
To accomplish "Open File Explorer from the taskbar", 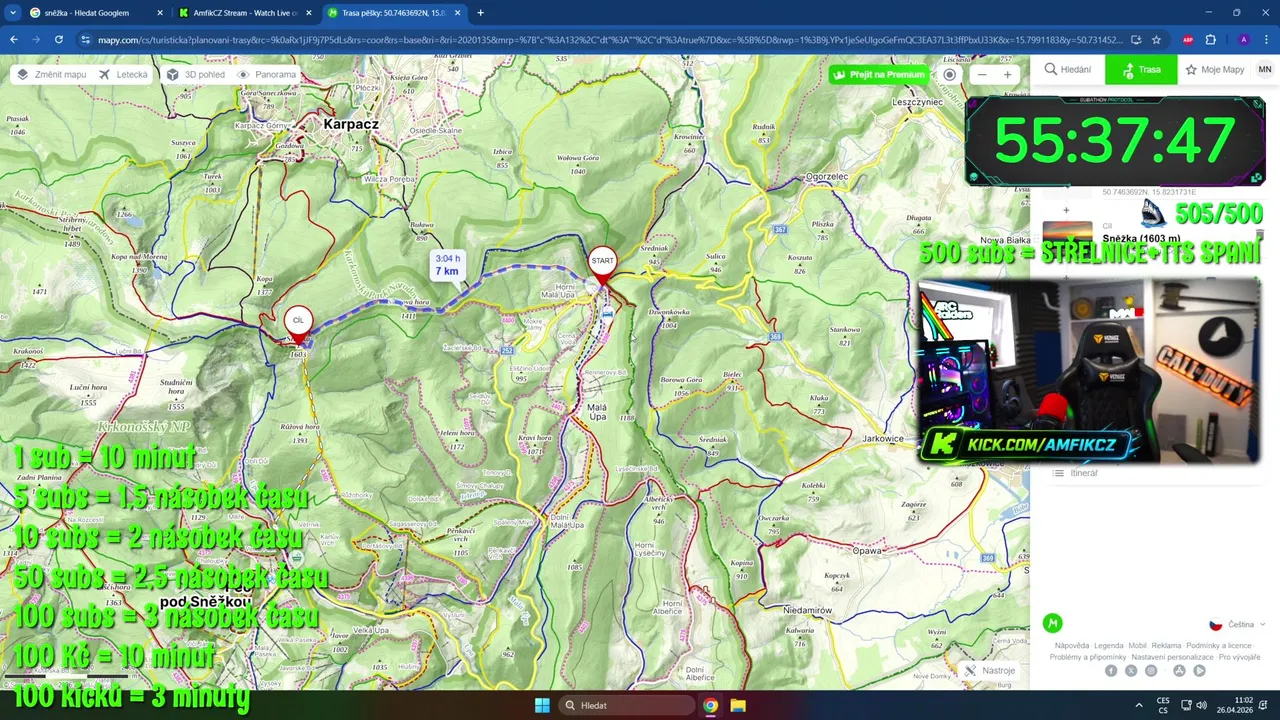I will 738,705.
